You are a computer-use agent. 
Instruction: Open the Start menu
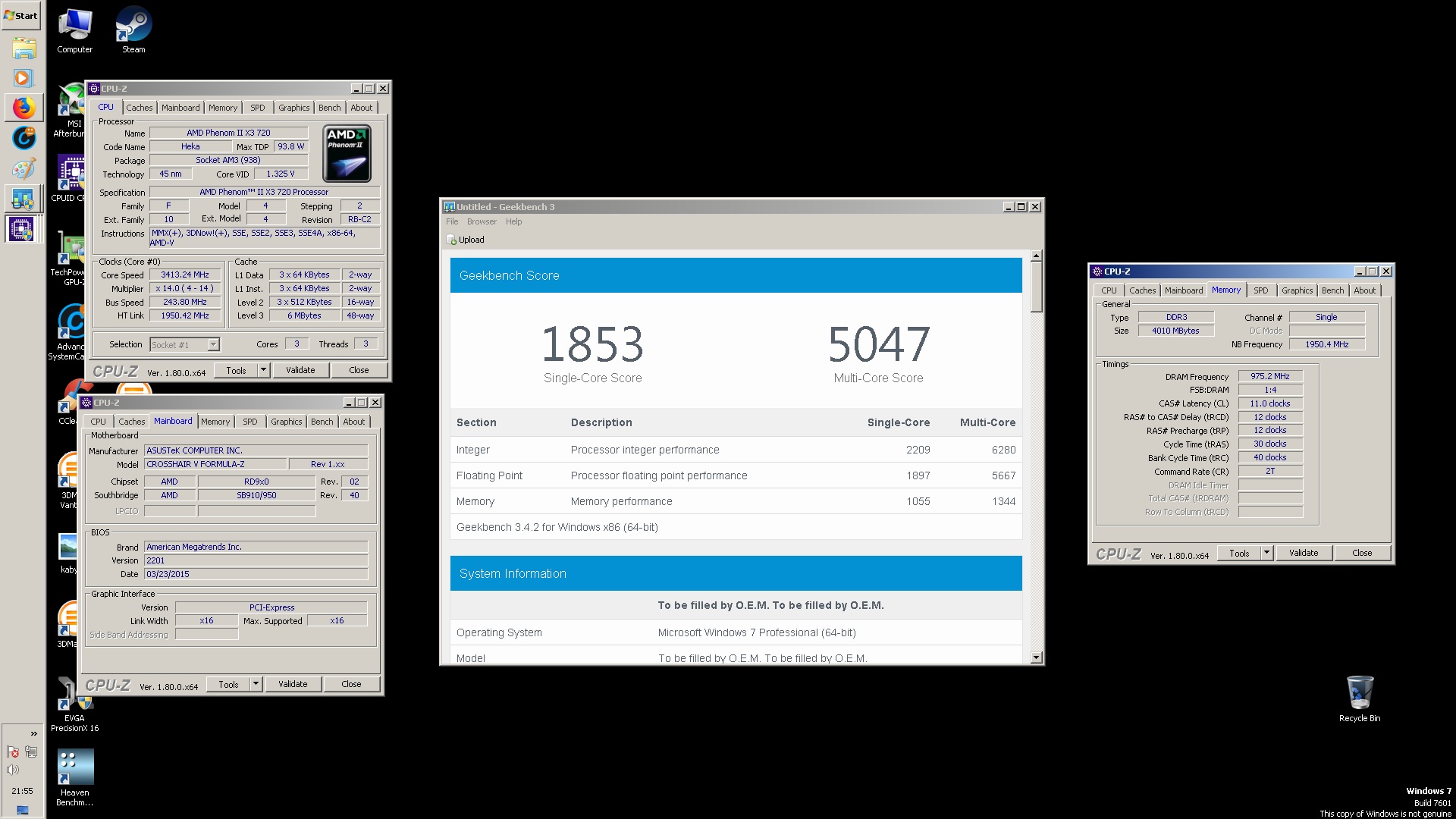pyautogui.click(x=21, y=15)
